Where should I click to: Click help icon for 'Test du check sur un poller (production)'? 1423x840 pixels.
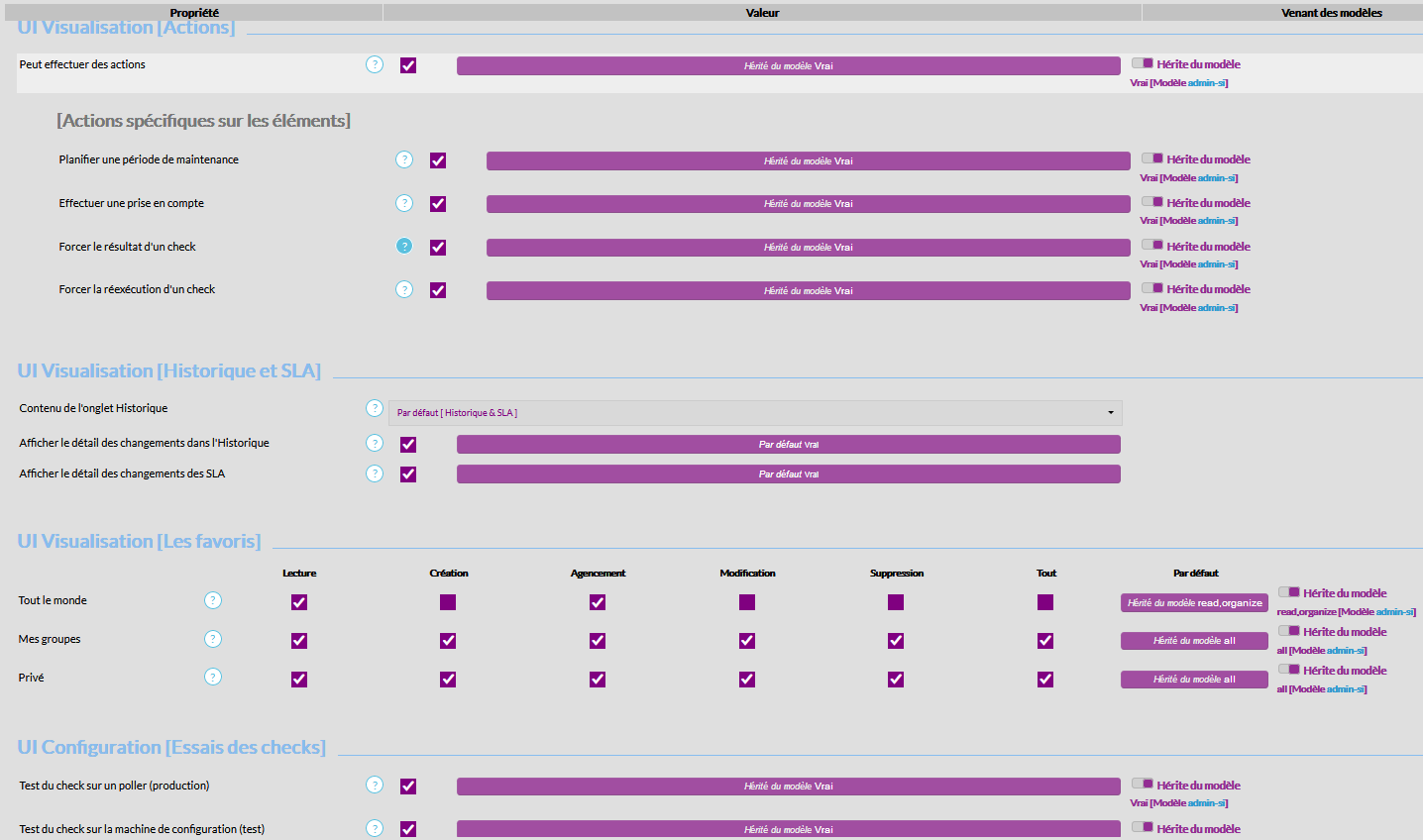pos(375,785)
